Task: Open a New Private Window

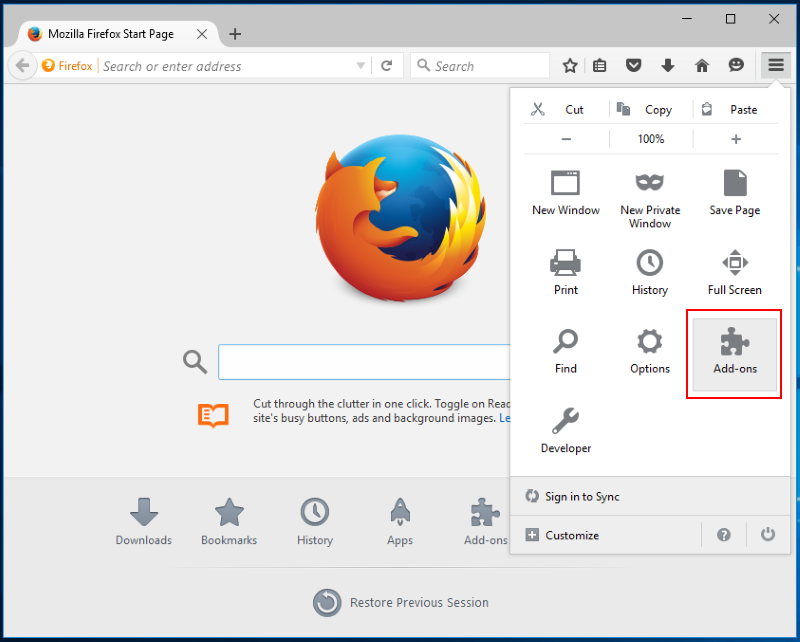Action: coord(650,199)
